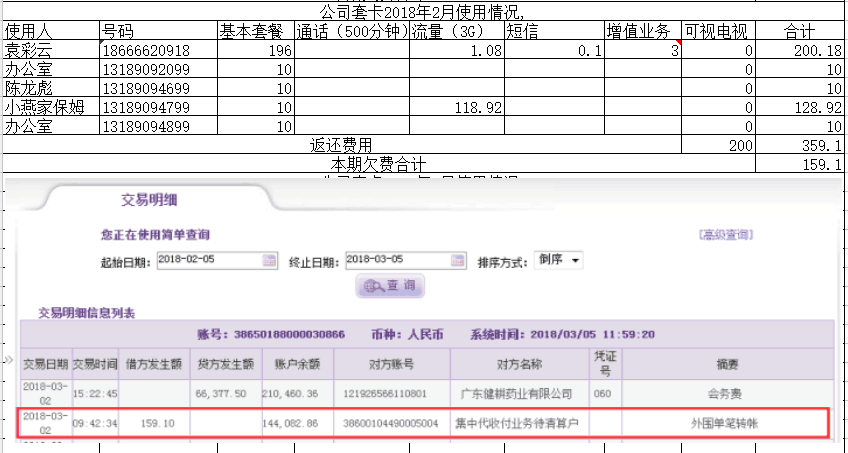848x453 pixels.
Task: Click the 账户余额 column header
Action: [x=296, y=363]
